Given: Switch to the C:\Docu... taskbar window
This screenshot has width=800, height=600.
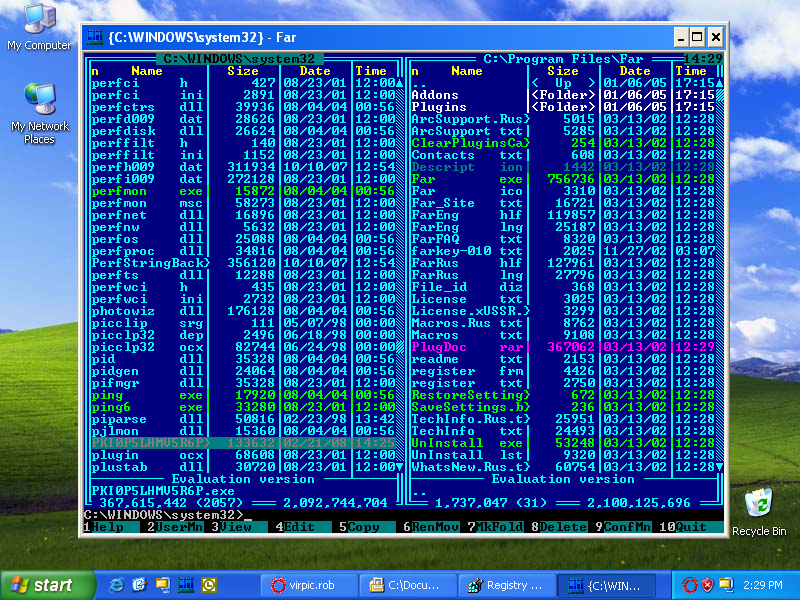Looking at the screenshot, I should coord(408,585).
